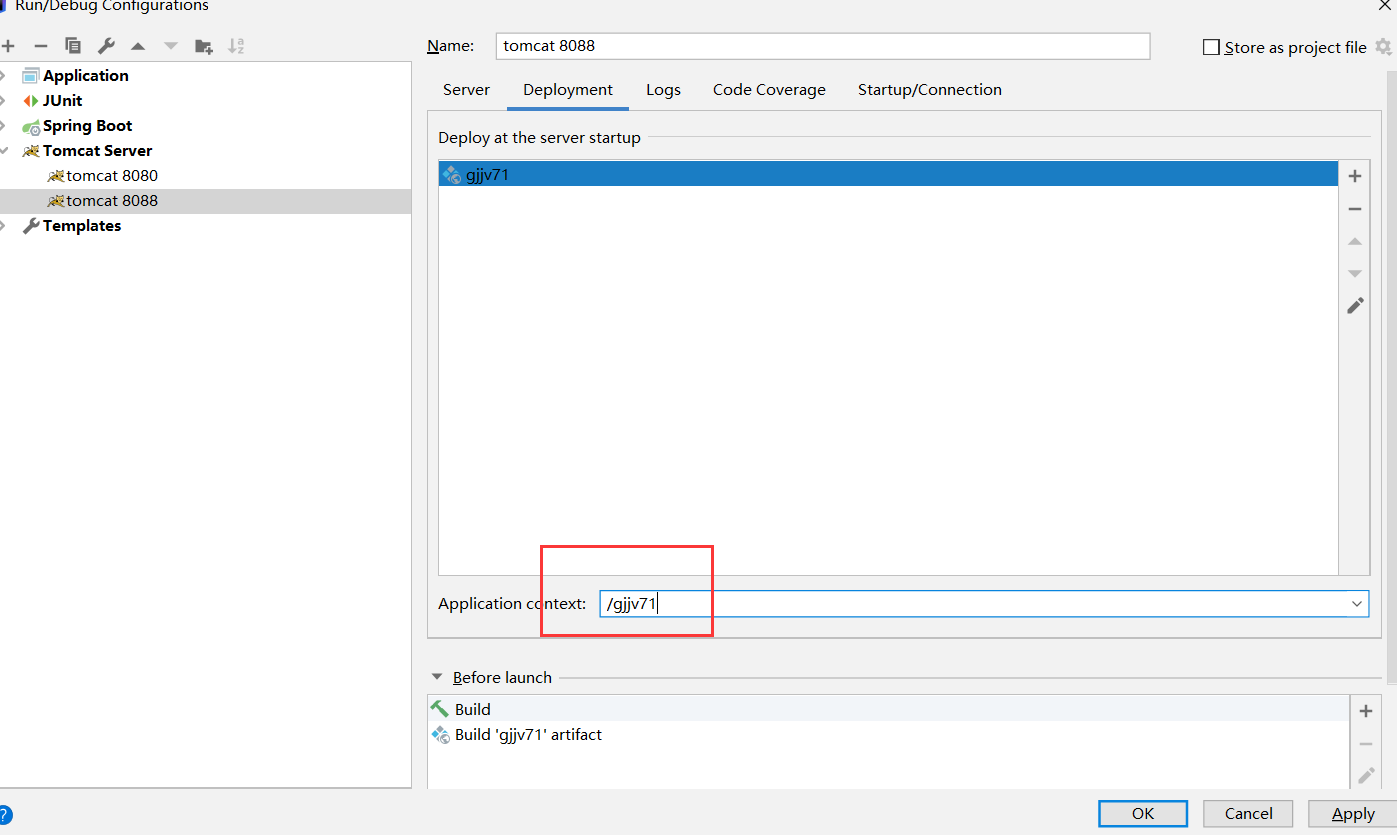Create new folder for configurations
Viewport: 1397px width, 835px height.
click(203, 46)
